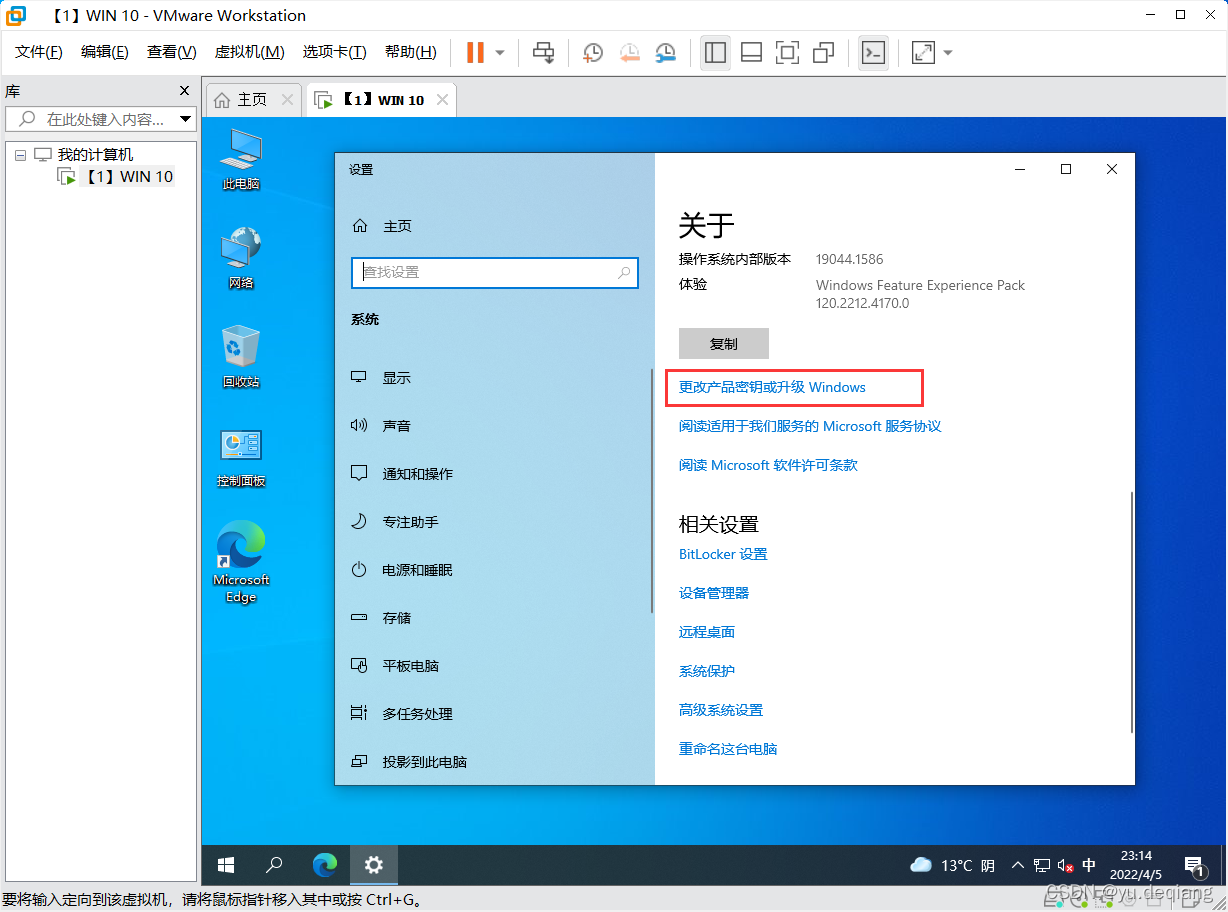Close the 库 library panel
Viewport: 1228px width, 912px height.
coord(184,90)
